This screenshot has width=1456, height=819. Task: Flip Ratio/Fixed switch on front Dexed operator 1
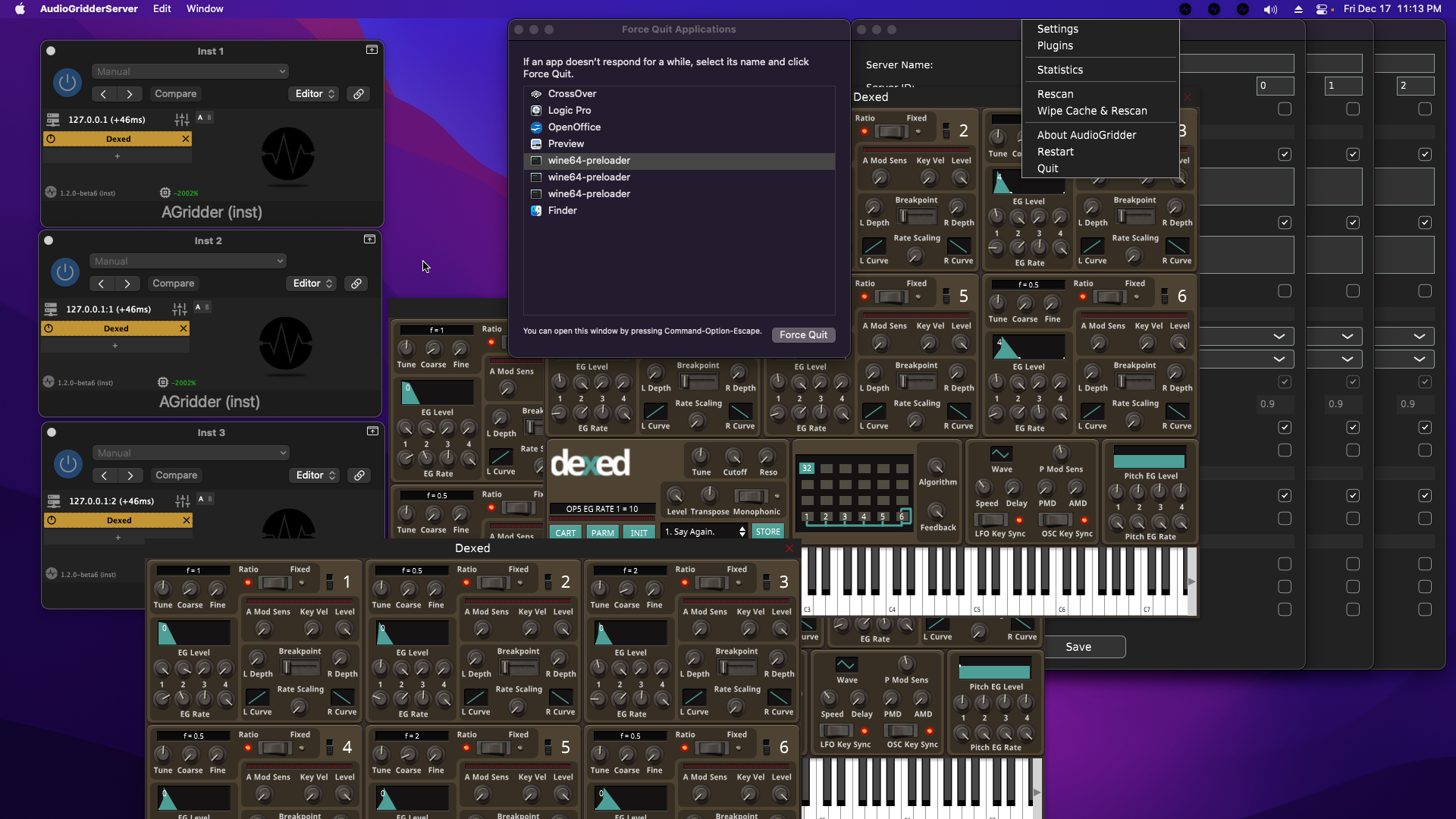coord(275,582)
